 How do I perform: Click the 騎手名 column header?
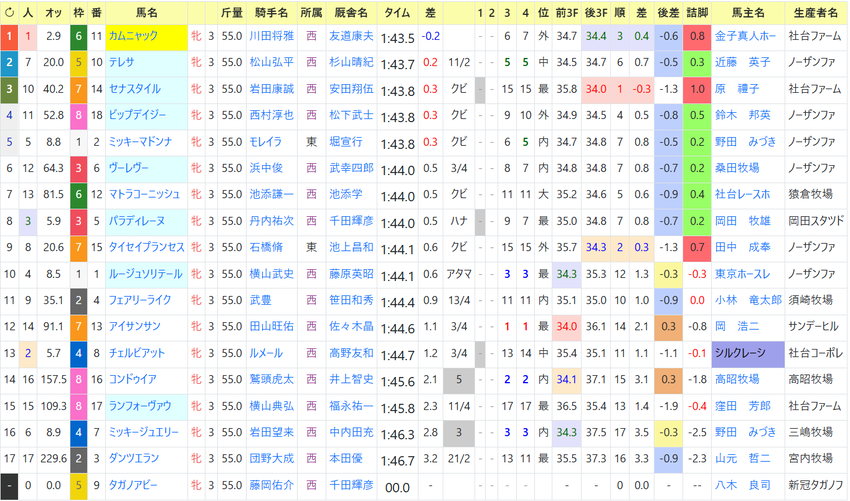pyautogui.click(x=272, y=12)
